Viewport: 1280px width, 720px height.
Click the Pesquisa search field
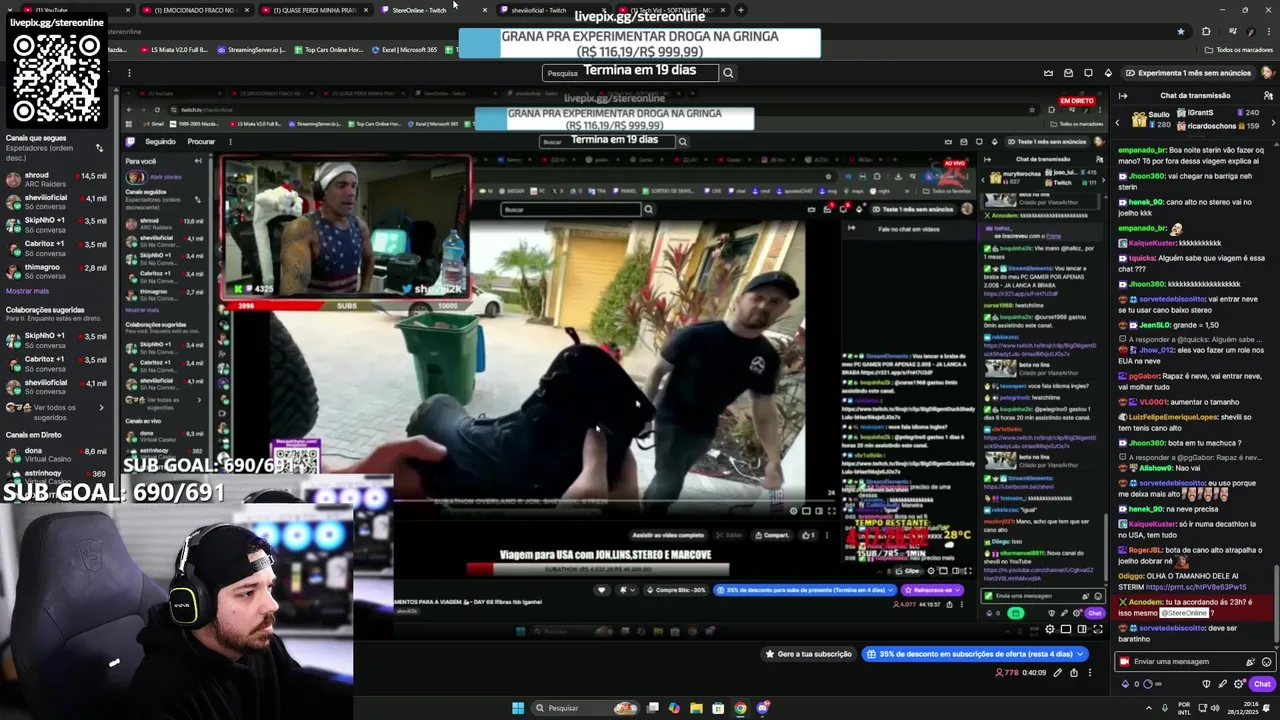(x=631, y=73)
